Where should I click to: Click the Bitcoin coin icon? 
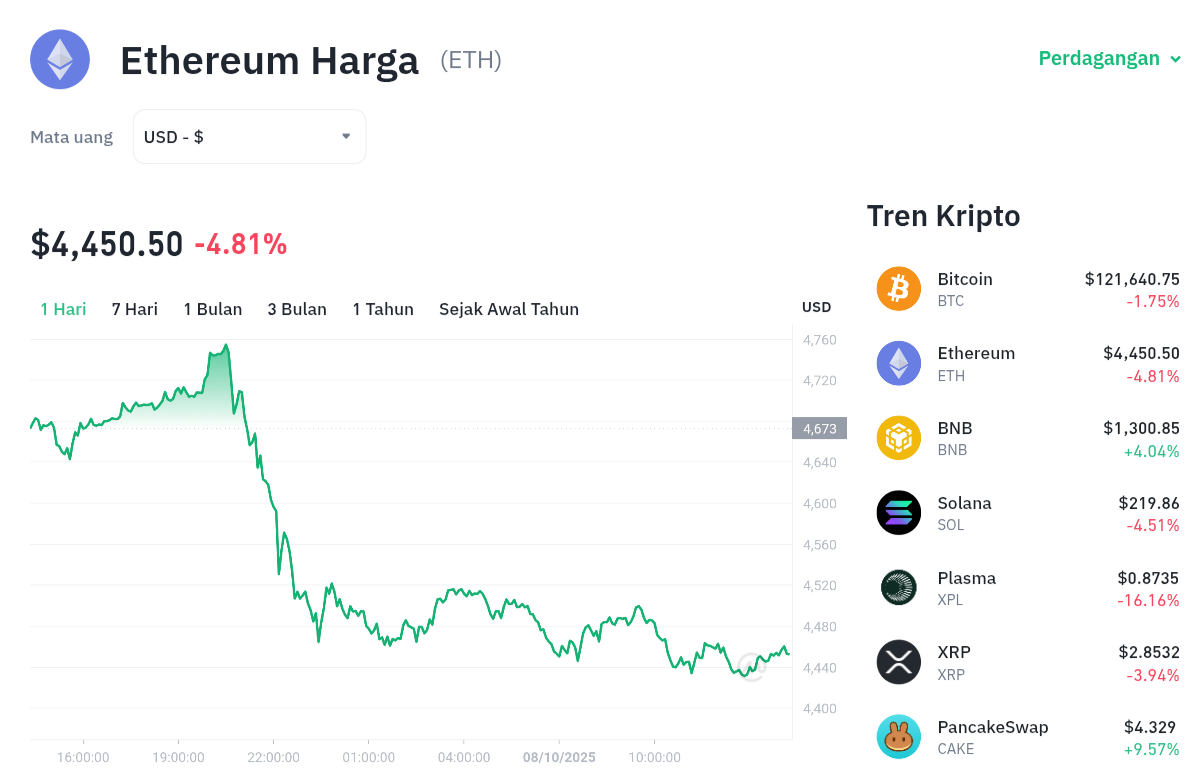pyautogui.click(x=898, y=289)
